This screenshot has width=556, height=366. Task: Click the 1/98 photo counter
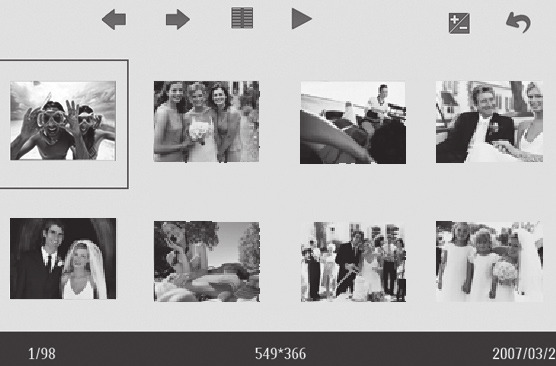click(x=42, y=354)
